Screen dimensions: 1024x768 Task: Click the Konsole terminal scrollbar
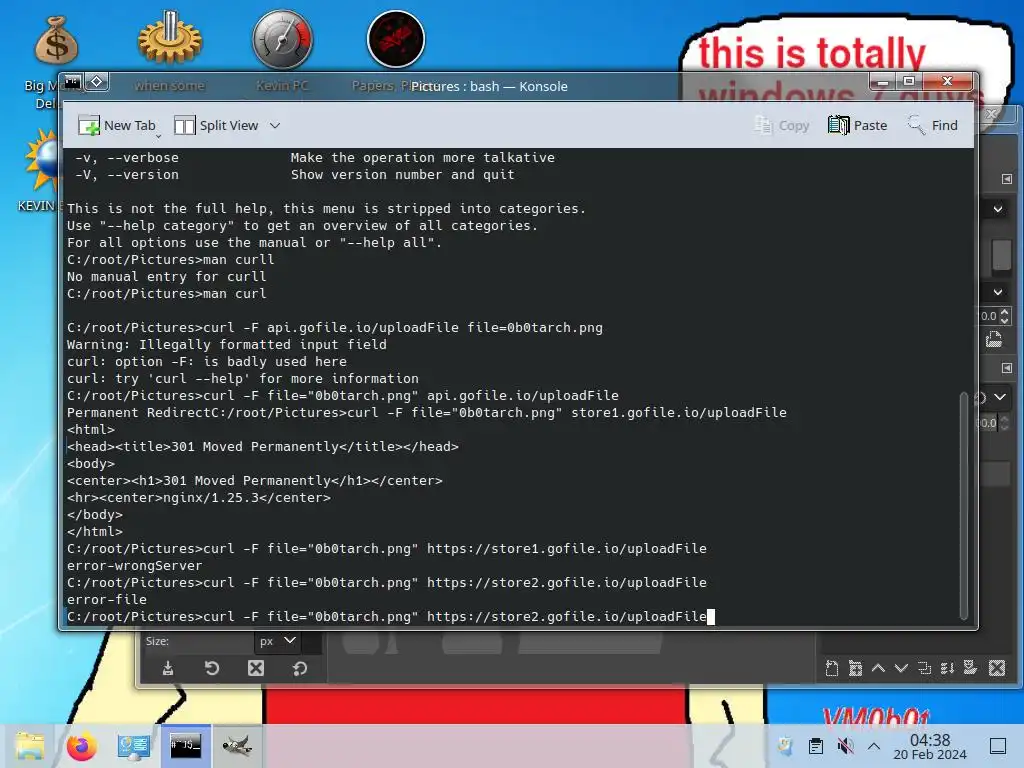tap(964, 505)
